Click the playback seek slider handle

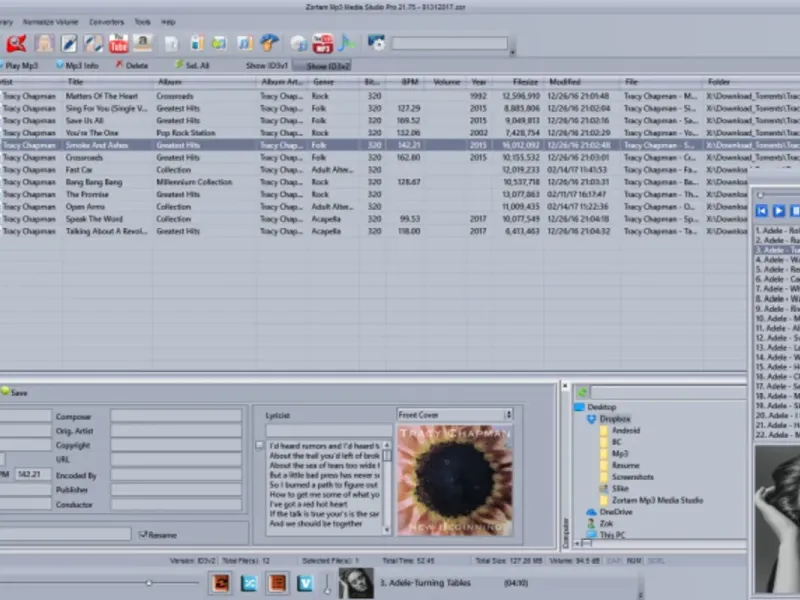click(149, 582)
